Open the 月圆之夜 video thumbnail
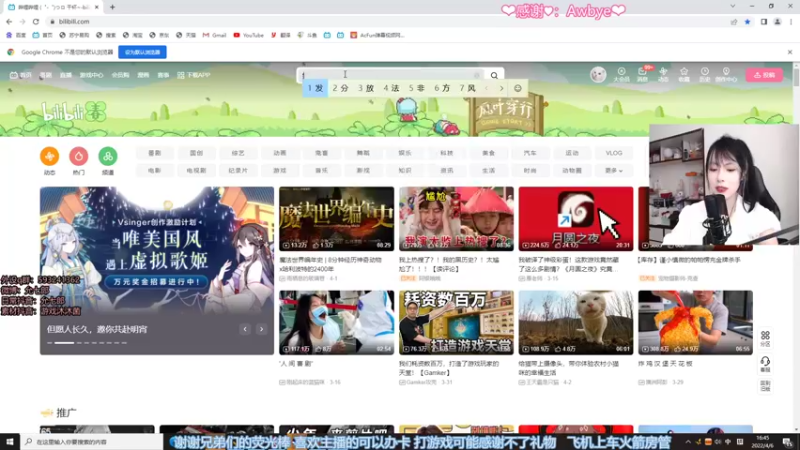 576,218
